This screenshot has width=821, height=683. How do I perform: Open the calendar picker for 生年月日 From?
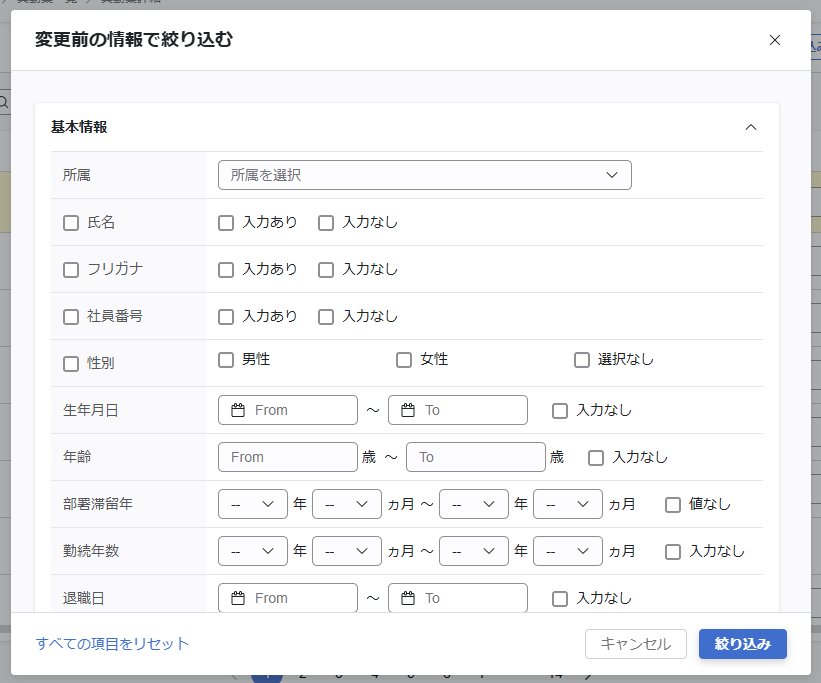tap(237, 410)
